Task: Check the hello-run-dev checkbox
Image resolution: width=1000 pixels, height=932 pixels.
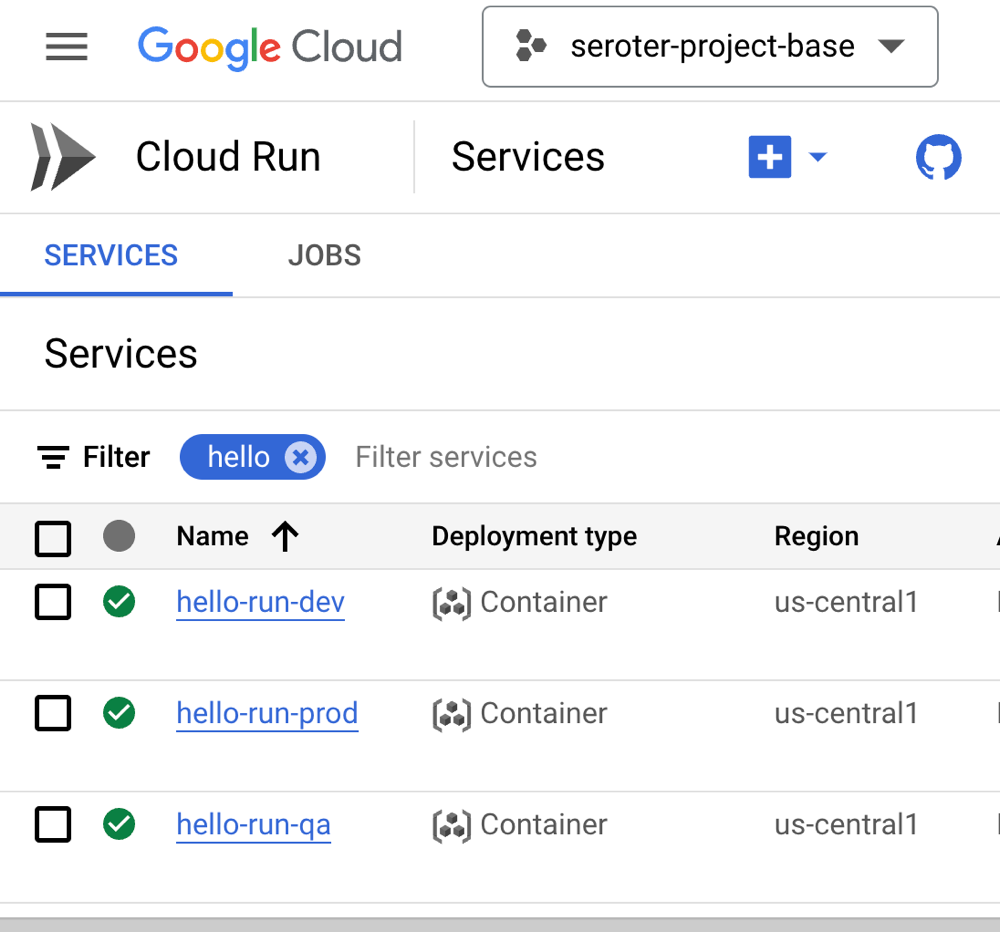Action: pos(53,602)
